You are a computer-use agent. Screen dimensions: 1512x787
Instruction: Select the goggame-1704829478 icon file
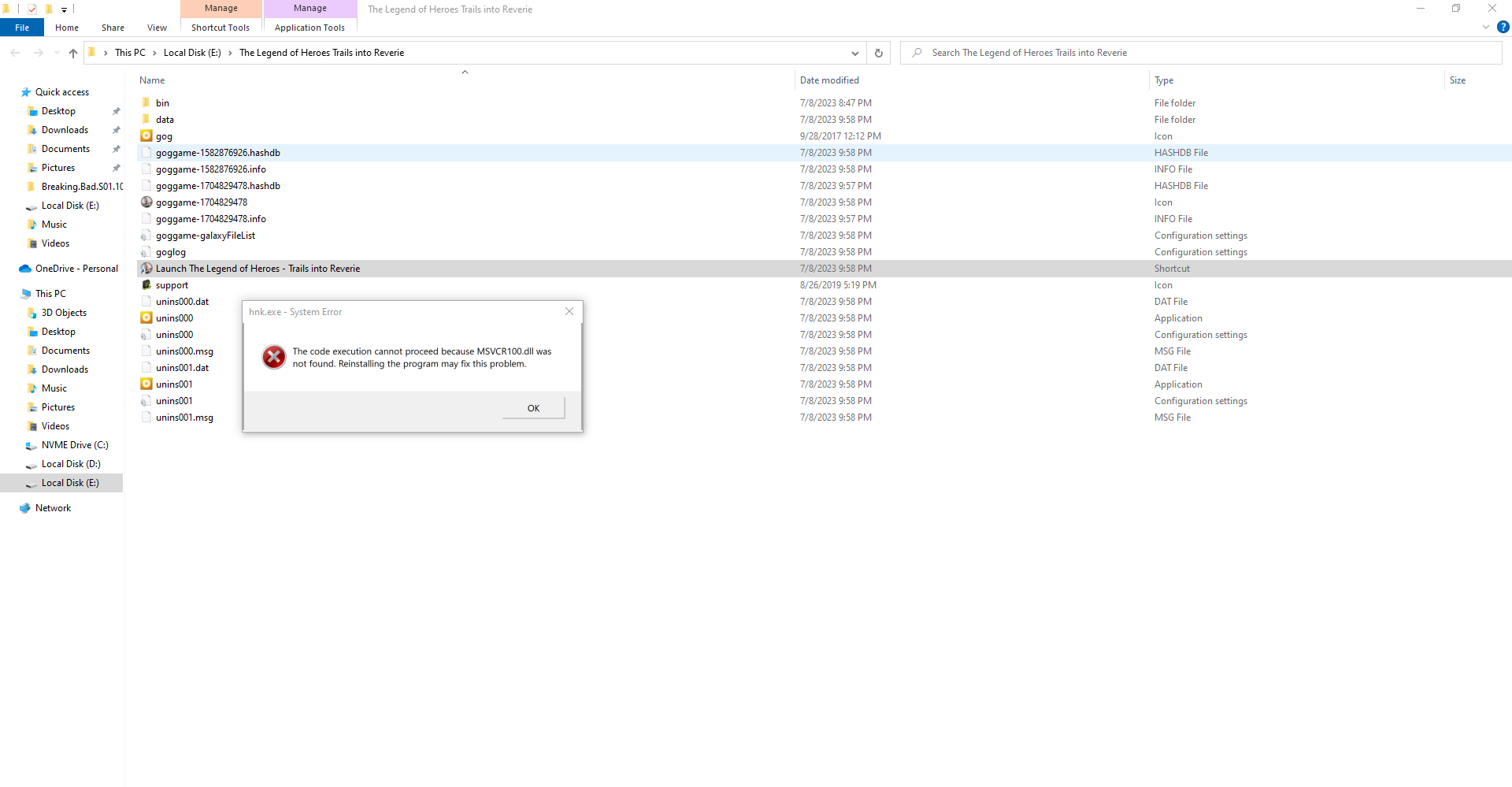coord(201,202)
